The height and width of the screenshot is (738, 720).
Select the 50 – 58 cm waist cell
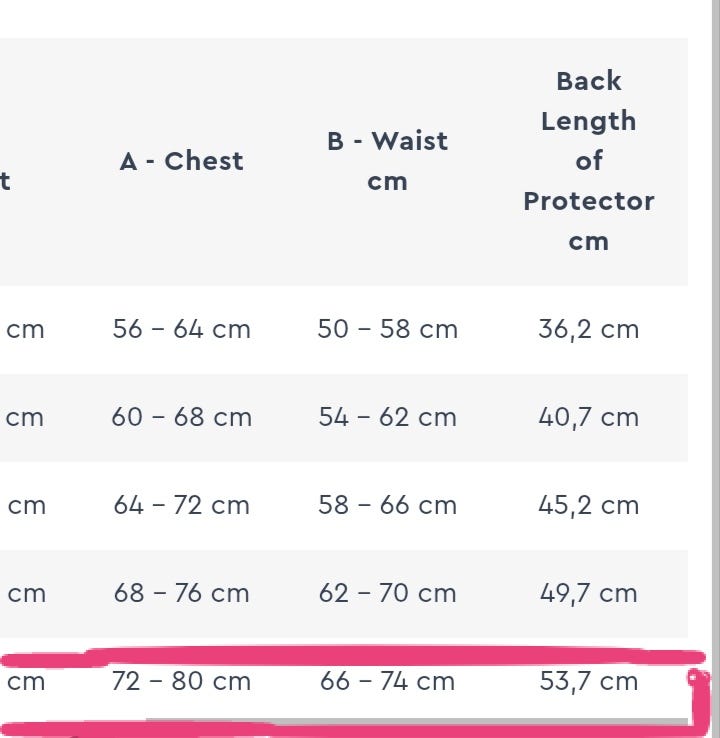click(x=387, y=329)
